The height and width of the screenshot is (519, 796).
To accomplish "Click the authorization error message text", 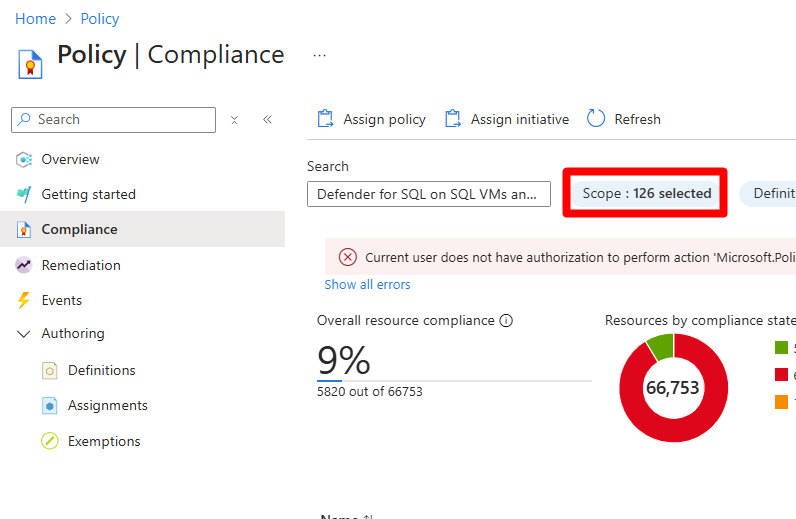I will (580, 257).
